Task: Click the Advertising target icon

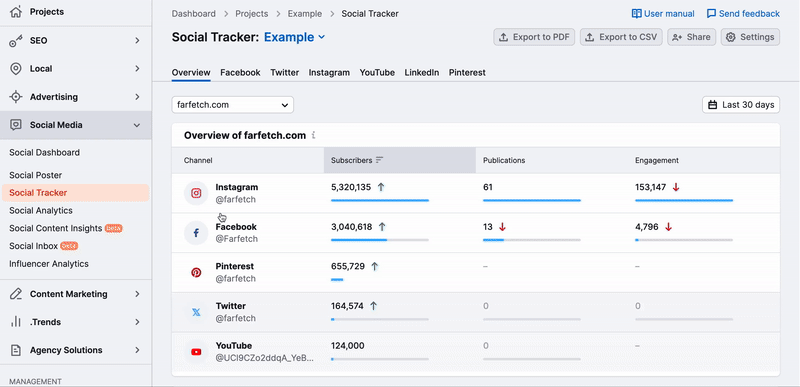Action: point(16,97)
